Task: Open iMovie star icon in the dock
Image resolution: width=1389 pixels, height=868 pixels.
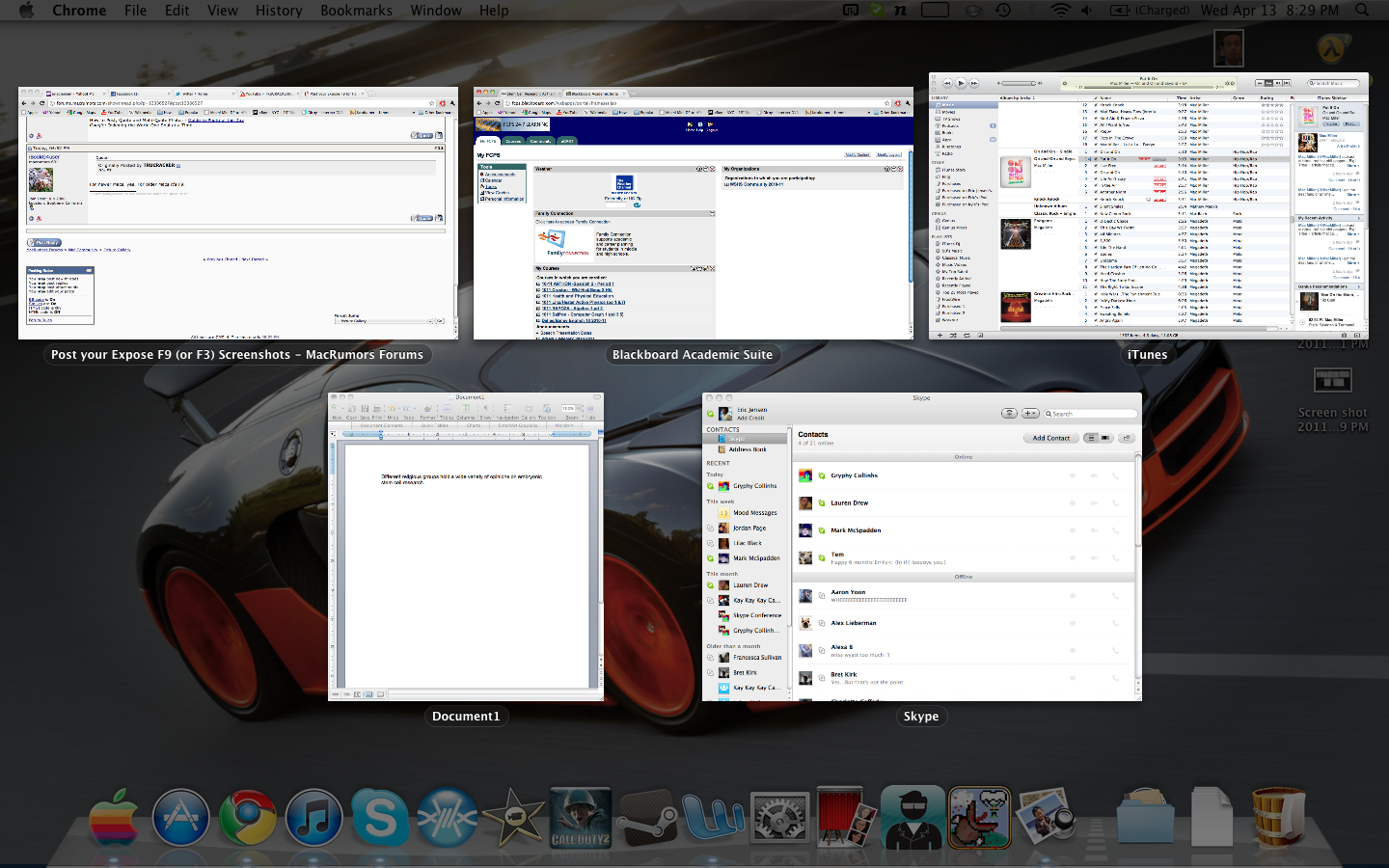Action: [x=513, y=818]
